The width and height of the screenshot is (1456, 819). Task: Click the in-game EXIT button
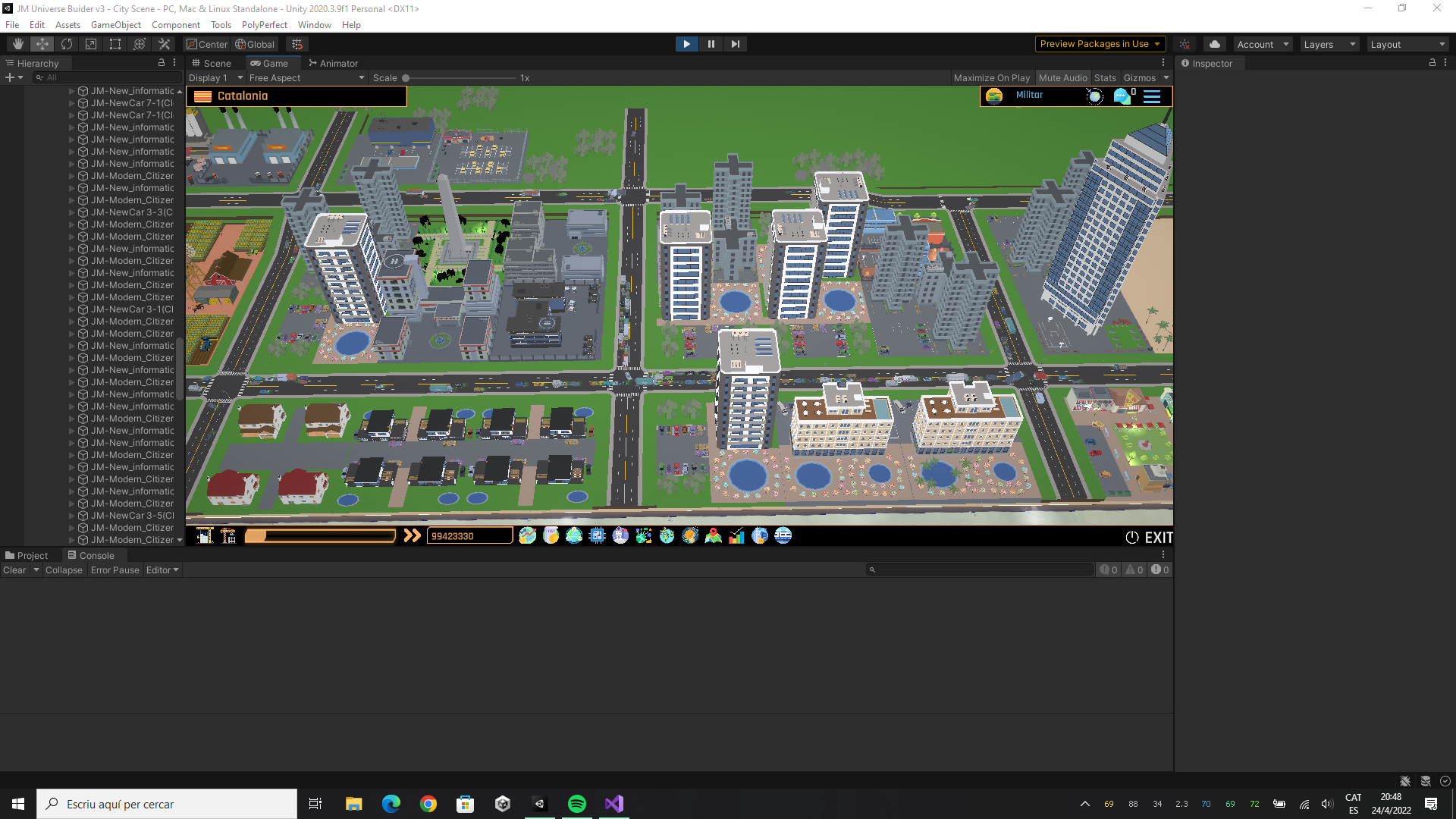[x=1149, y=538]
